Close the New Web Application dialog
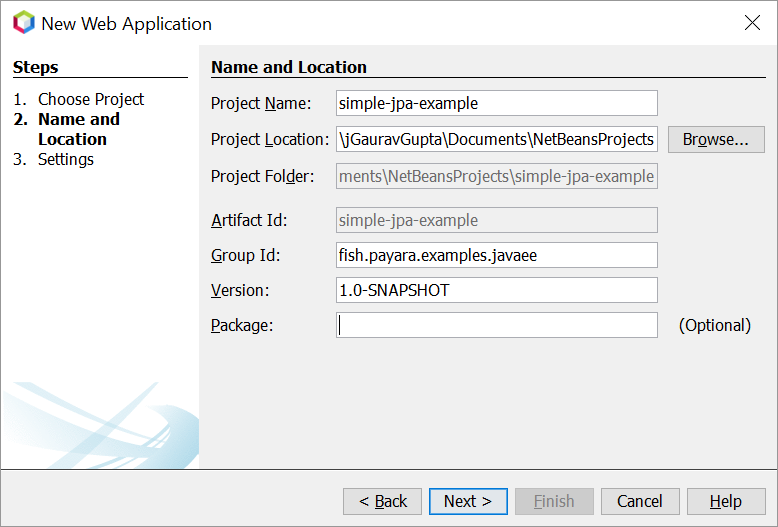Screen dimensions: 778x527 (x=752, y=23)
